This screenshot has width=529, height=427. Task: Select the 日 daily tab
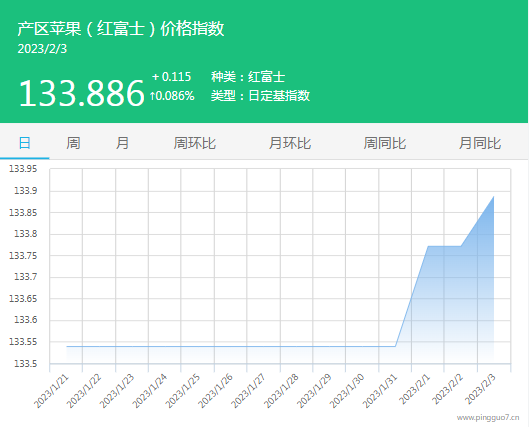(x=25, y=143)
